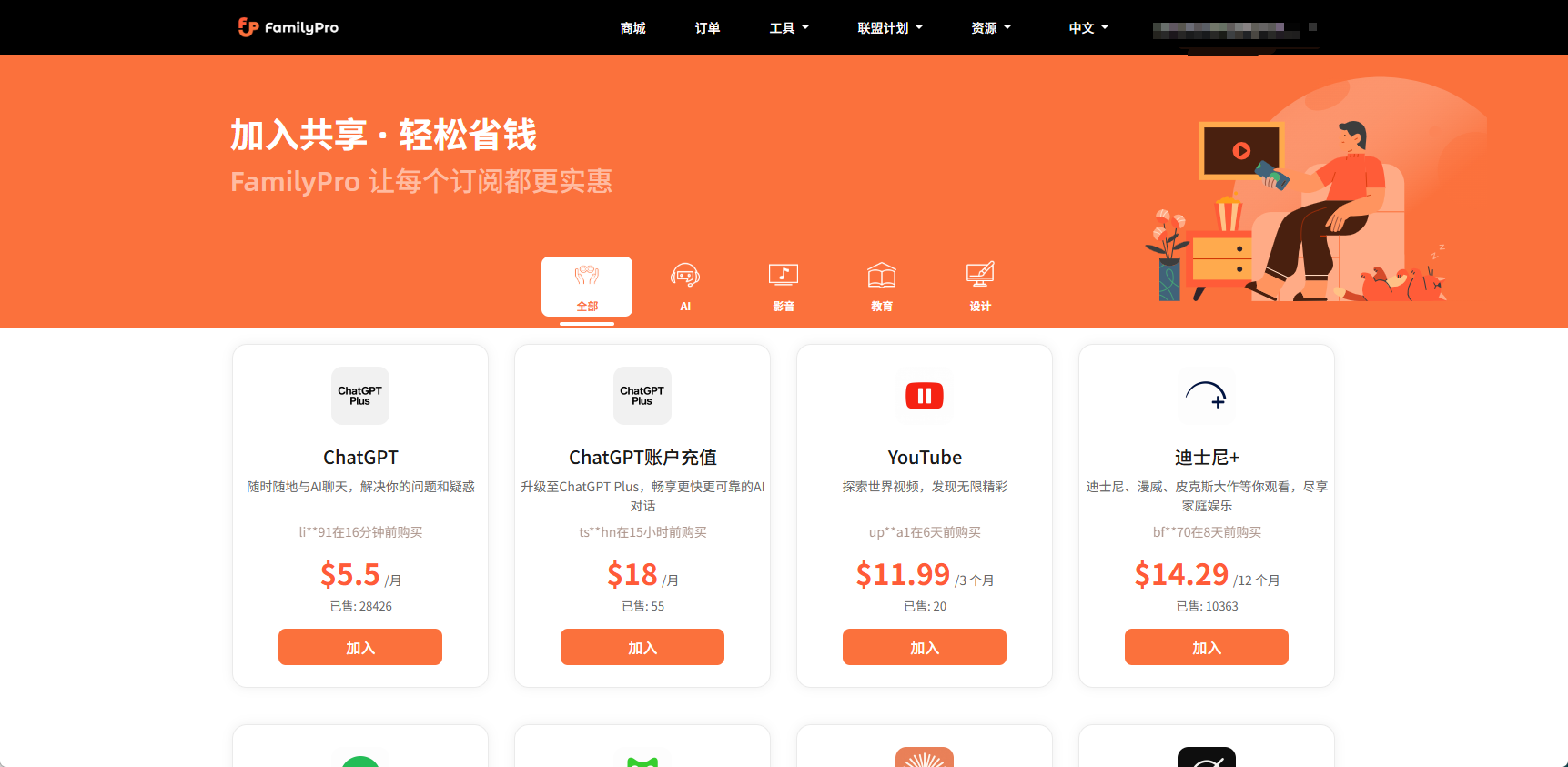Click the $18 price text
This screenshot has width=1568, height=767.
coord(632,575)
